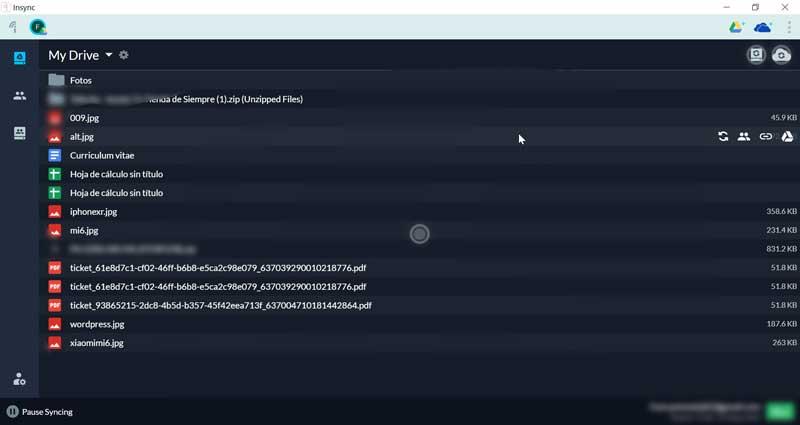The height and width of the screenshot is (425, 800).
Task: Open account settings icon in sidebar bottom
Action: point(19,379)
